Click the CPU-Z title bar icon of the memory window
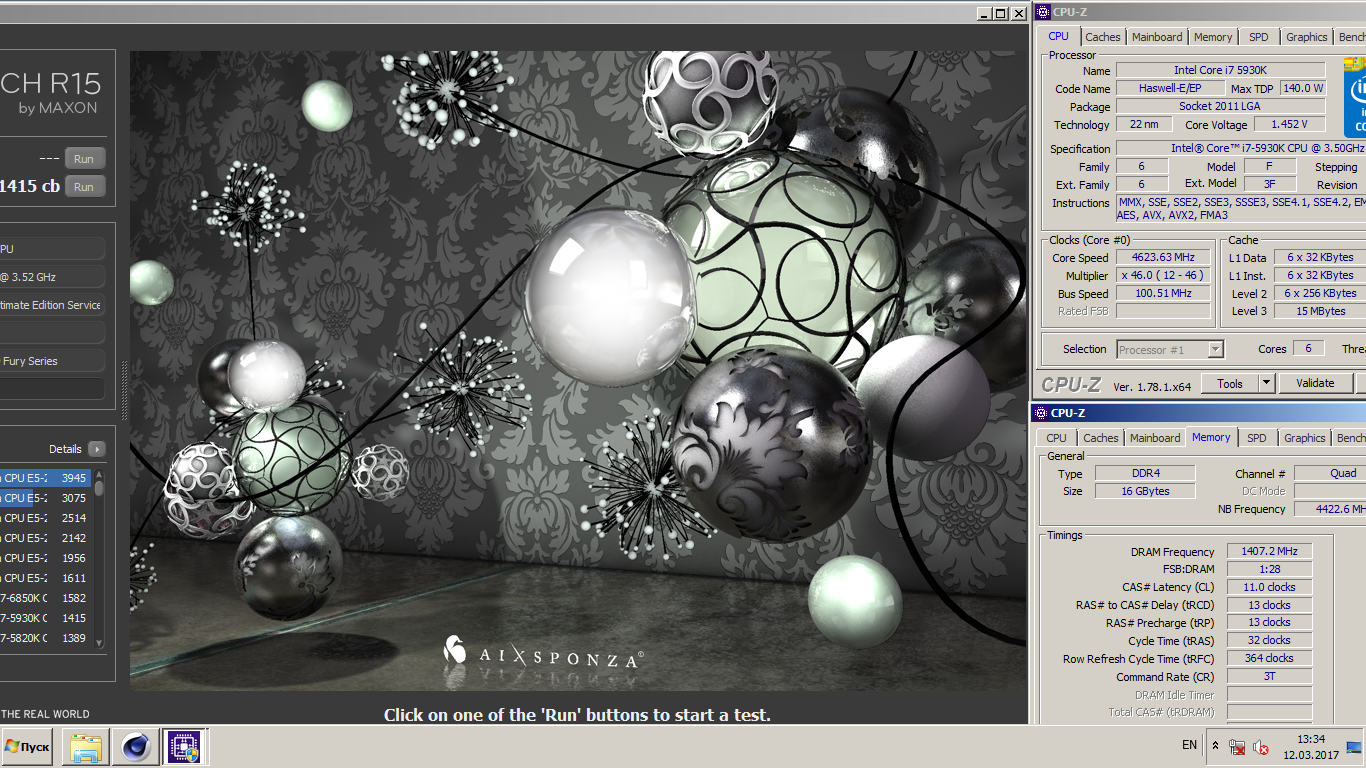This screenshot has width=1366, height=768. tap(1041, 413)
